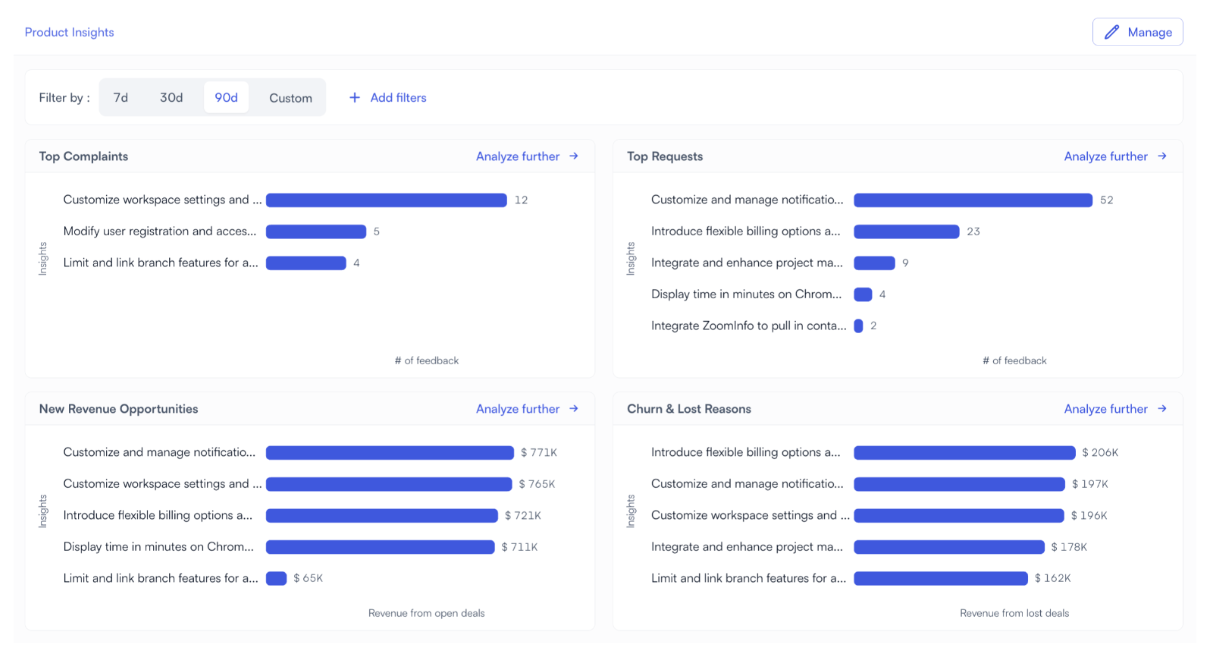Click the churn bar showing $162K
The height and width of the screenshot is (652, 1226).
[x=941, y=578]
